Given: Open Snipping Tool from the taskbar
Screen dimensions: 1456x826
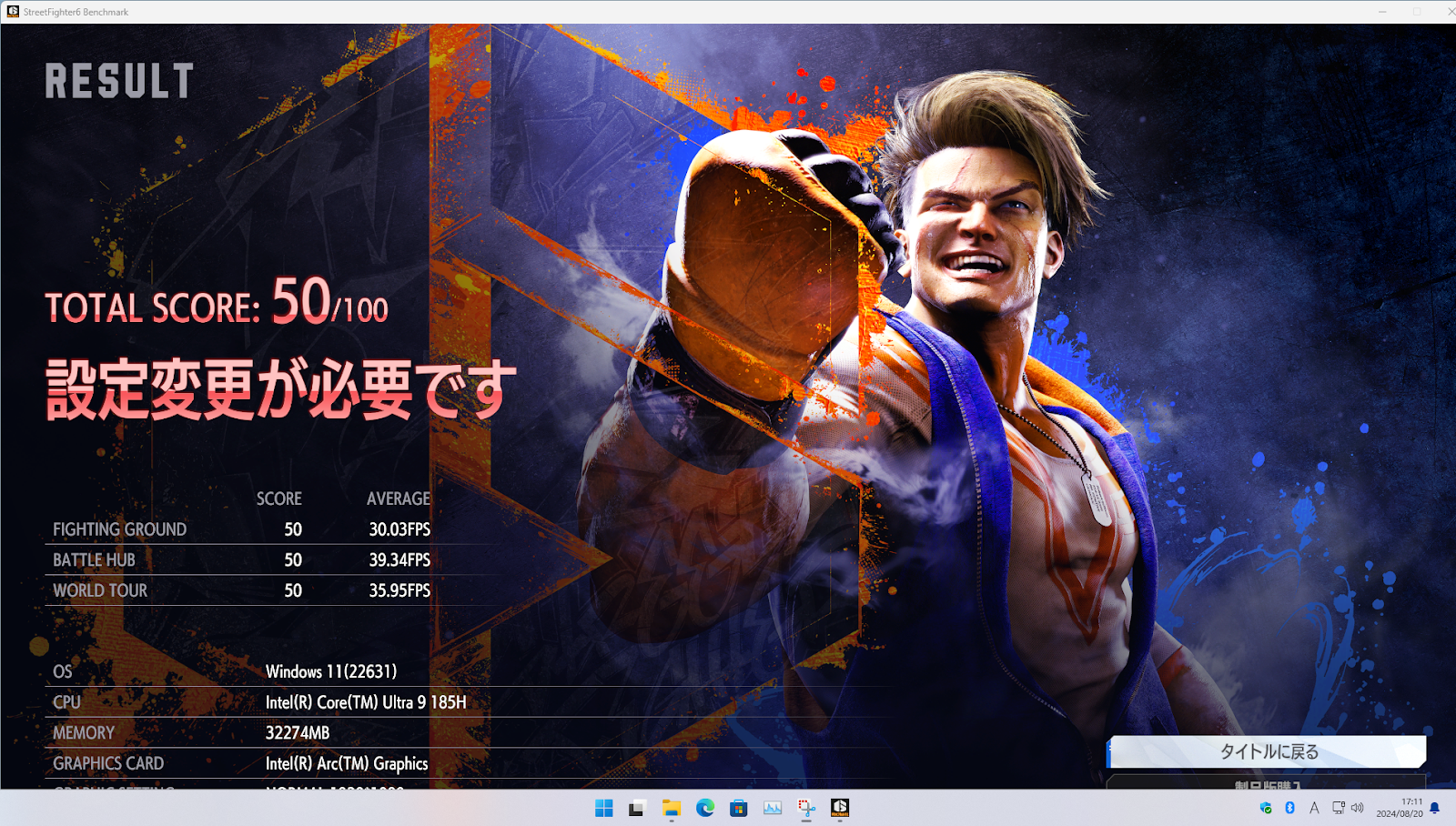Looking at the screenshot, I should coord(806,808).
